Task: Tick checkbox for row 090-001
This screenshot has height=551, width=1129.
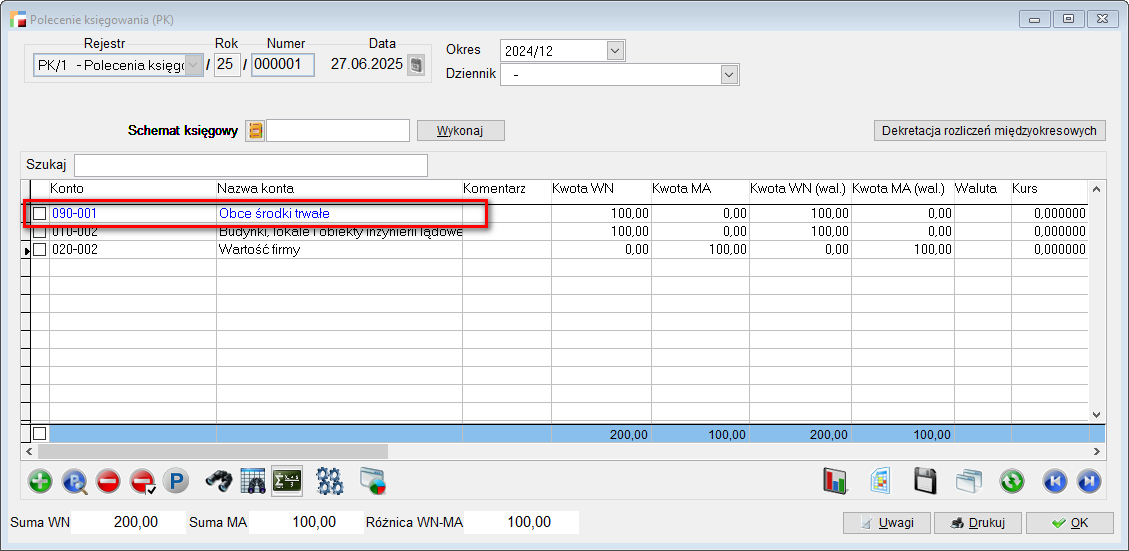Action: pos(40,214)
